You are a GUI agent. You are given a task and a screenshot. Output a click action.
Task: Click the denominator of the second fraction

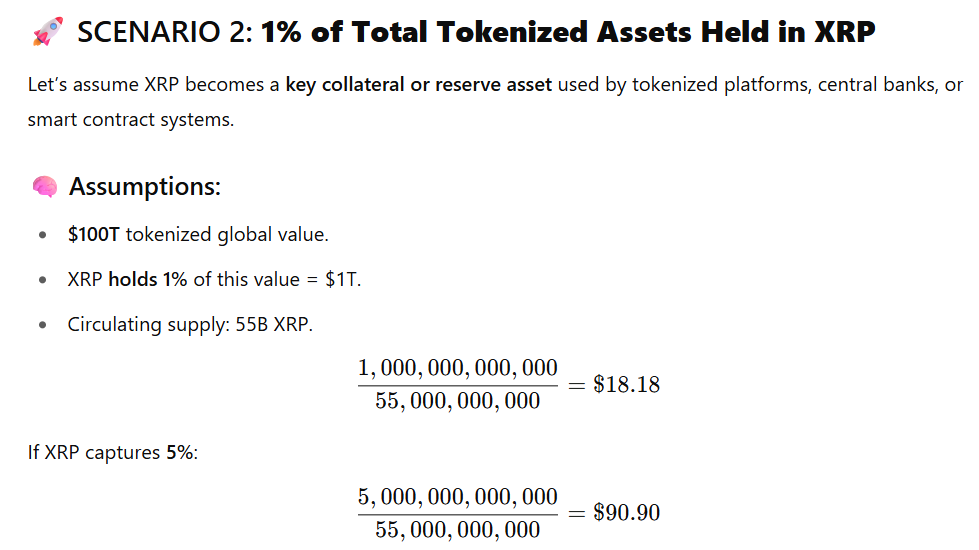coord(458,530)
